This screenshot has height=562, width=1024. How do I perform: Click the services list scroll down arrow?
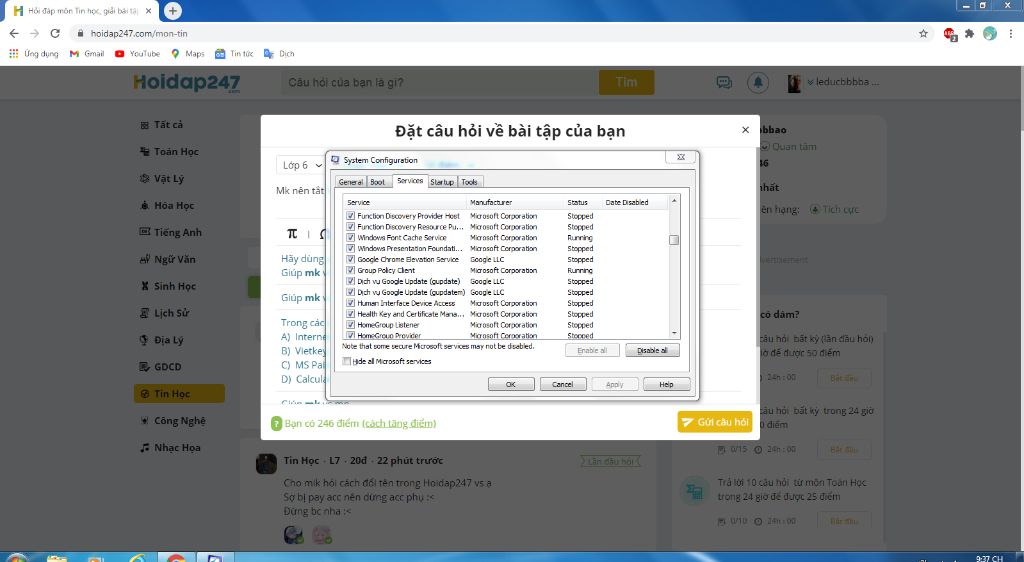[674, 333]
